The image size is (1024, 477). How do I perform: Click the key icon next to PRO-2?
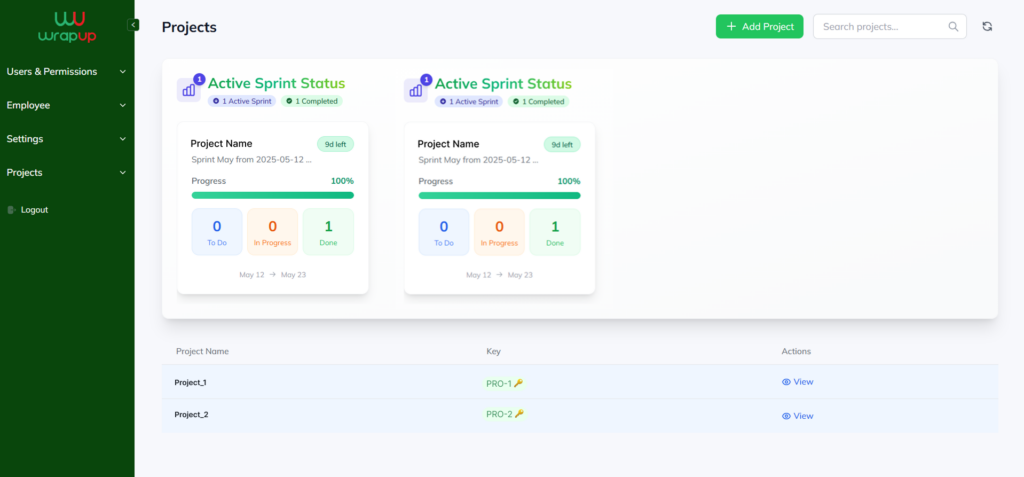pos(519,414)
